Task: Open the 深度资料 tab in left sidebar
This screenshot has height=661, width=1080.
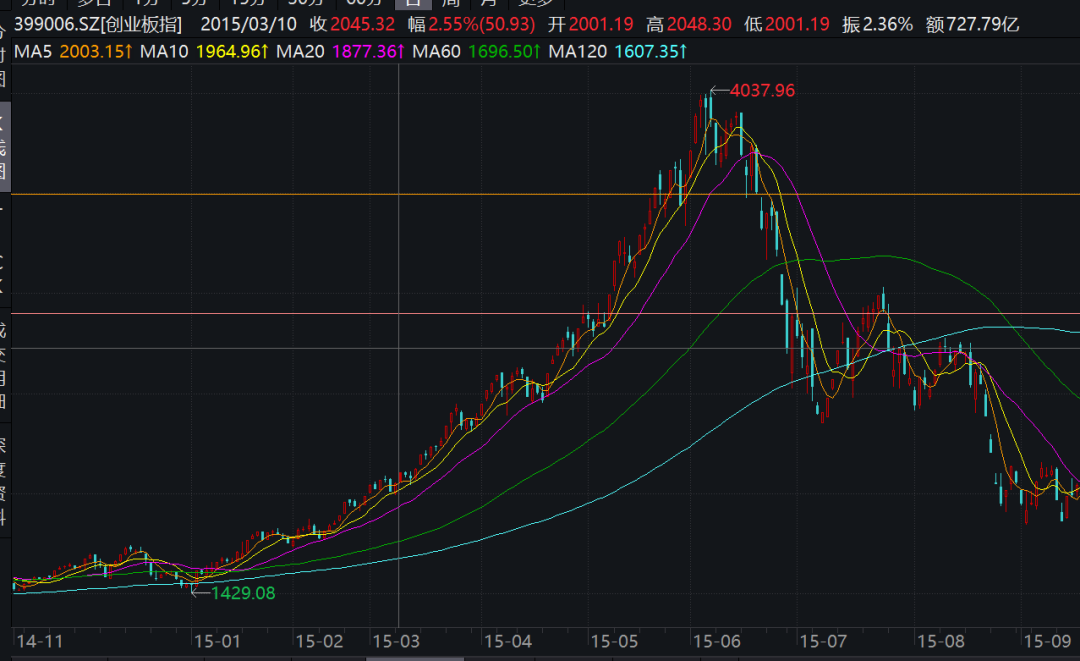Action: (x=4, y=480)
